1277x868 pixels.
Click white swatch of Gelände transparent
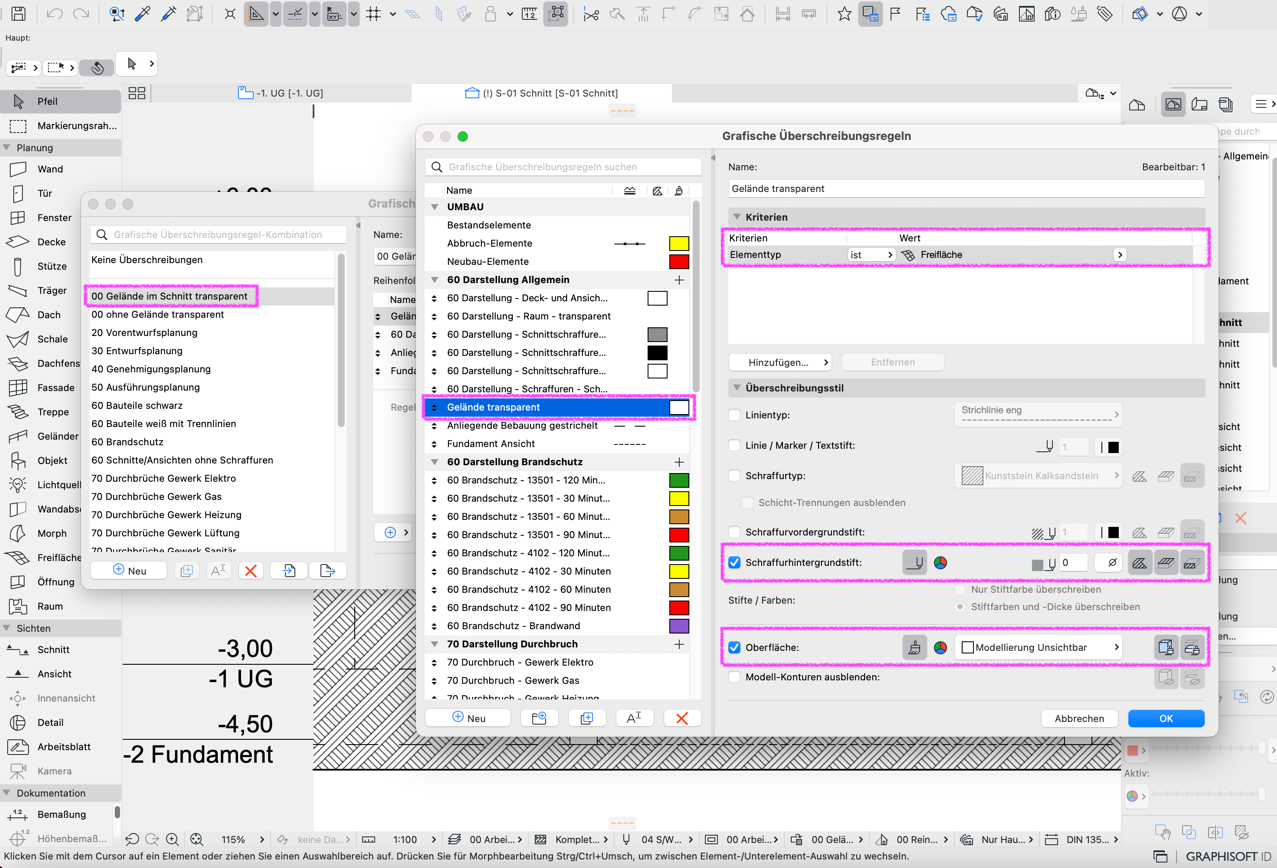679,407
